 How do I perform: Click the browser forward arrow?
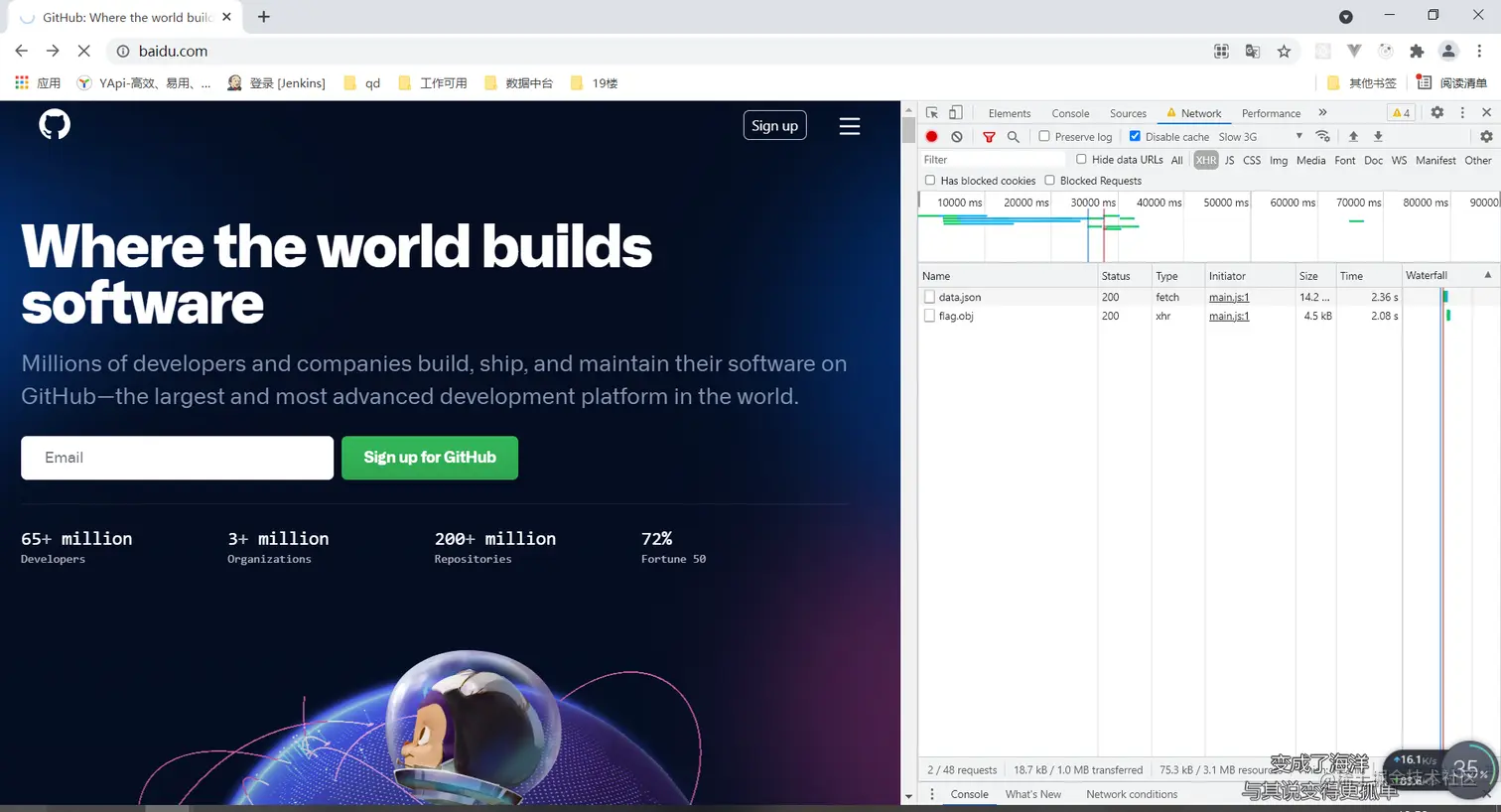[x=53, y=51]
